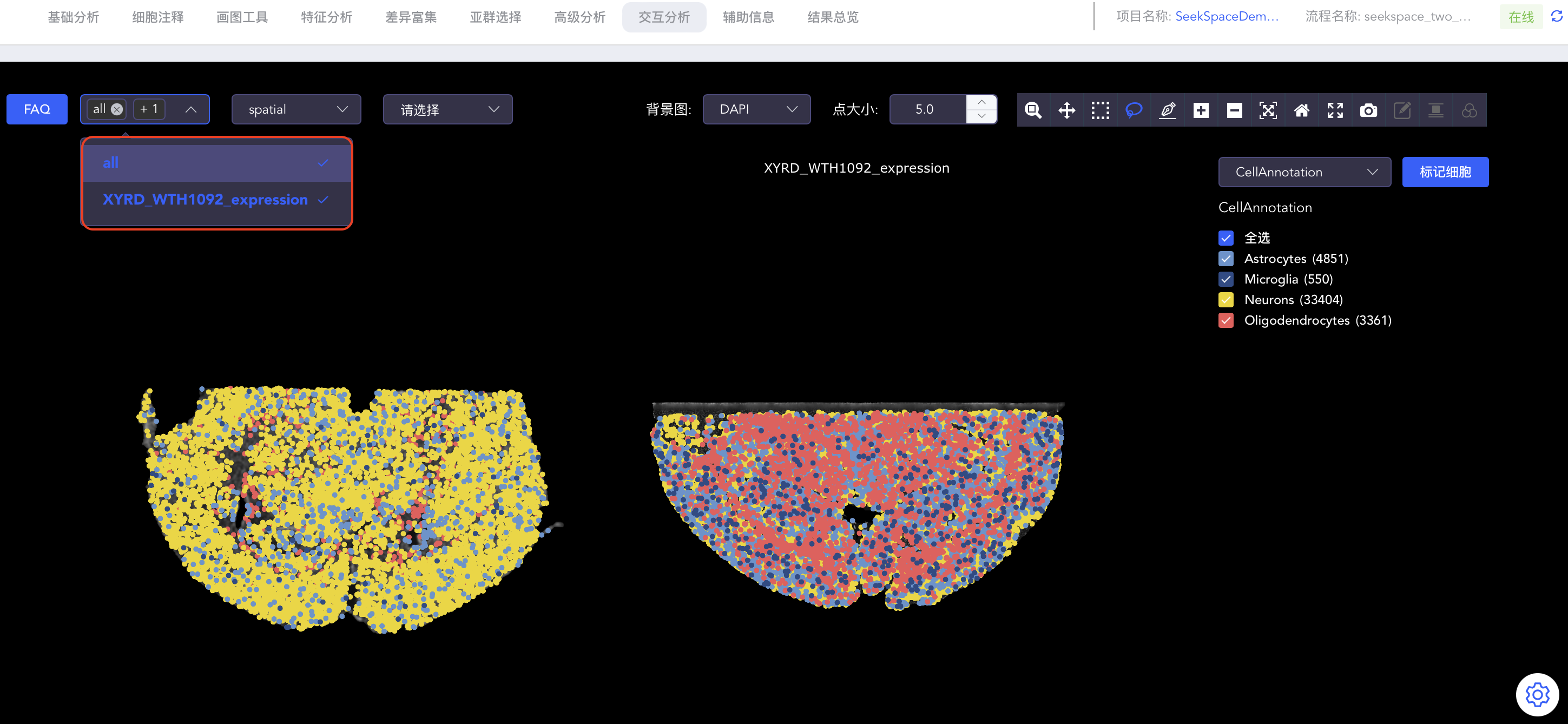Decrease point size with down arrow

point(981,116)
